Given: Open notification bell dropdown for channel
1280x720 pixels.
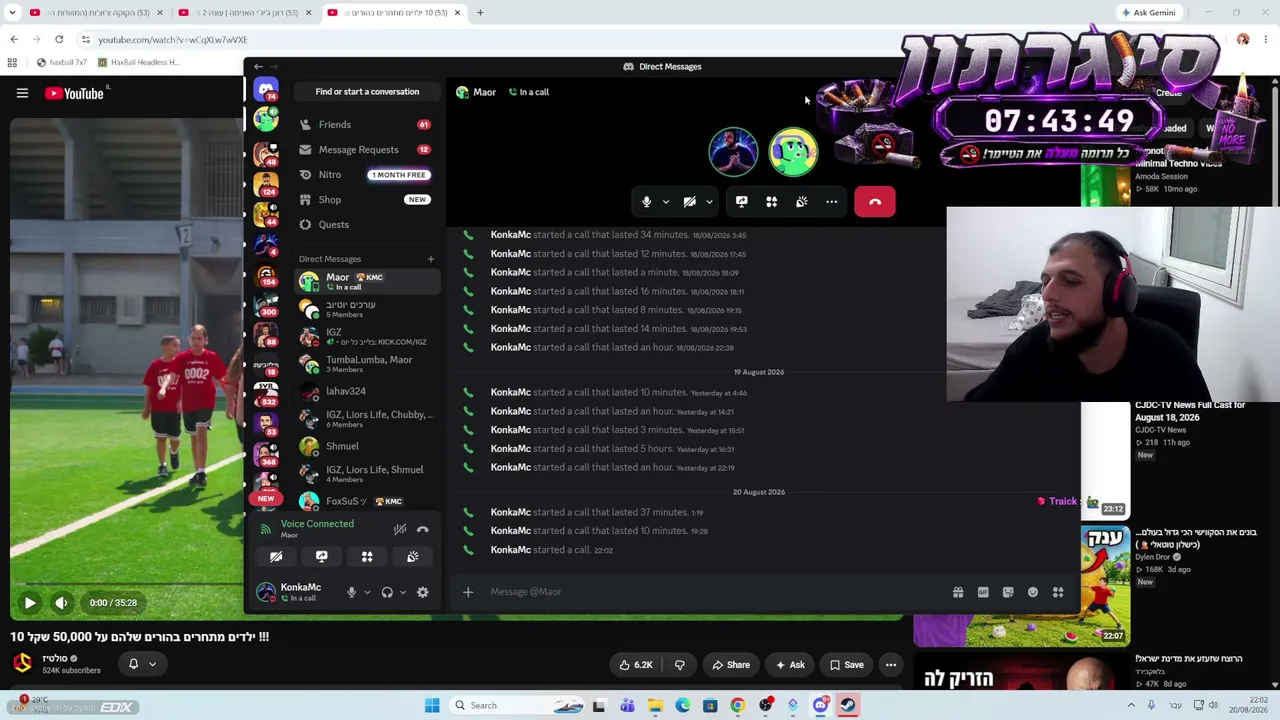Looking at the screenshot, I should pos(141,663).
